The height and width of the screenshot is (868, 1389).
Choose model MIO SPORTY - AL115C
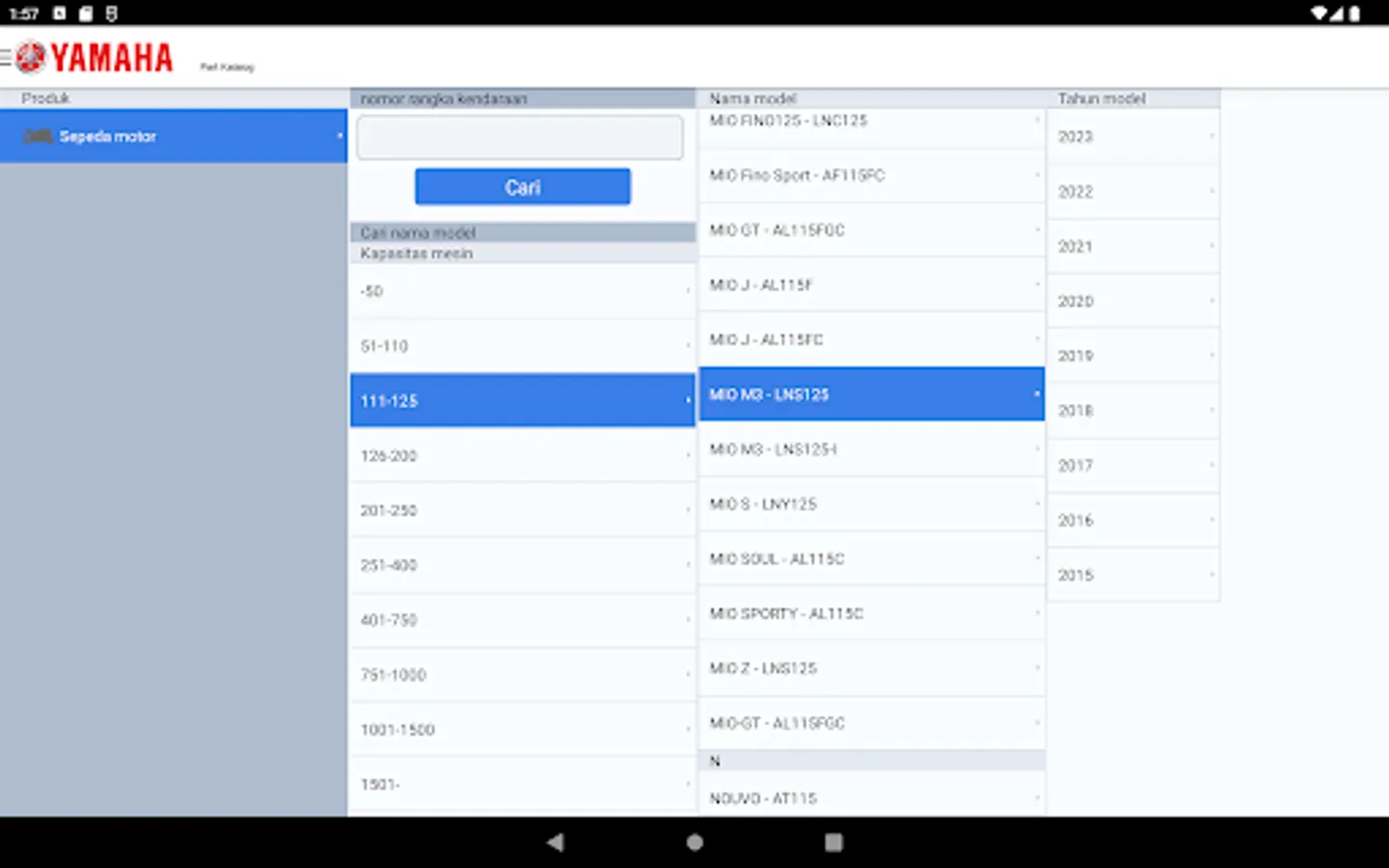pos(871,613)
